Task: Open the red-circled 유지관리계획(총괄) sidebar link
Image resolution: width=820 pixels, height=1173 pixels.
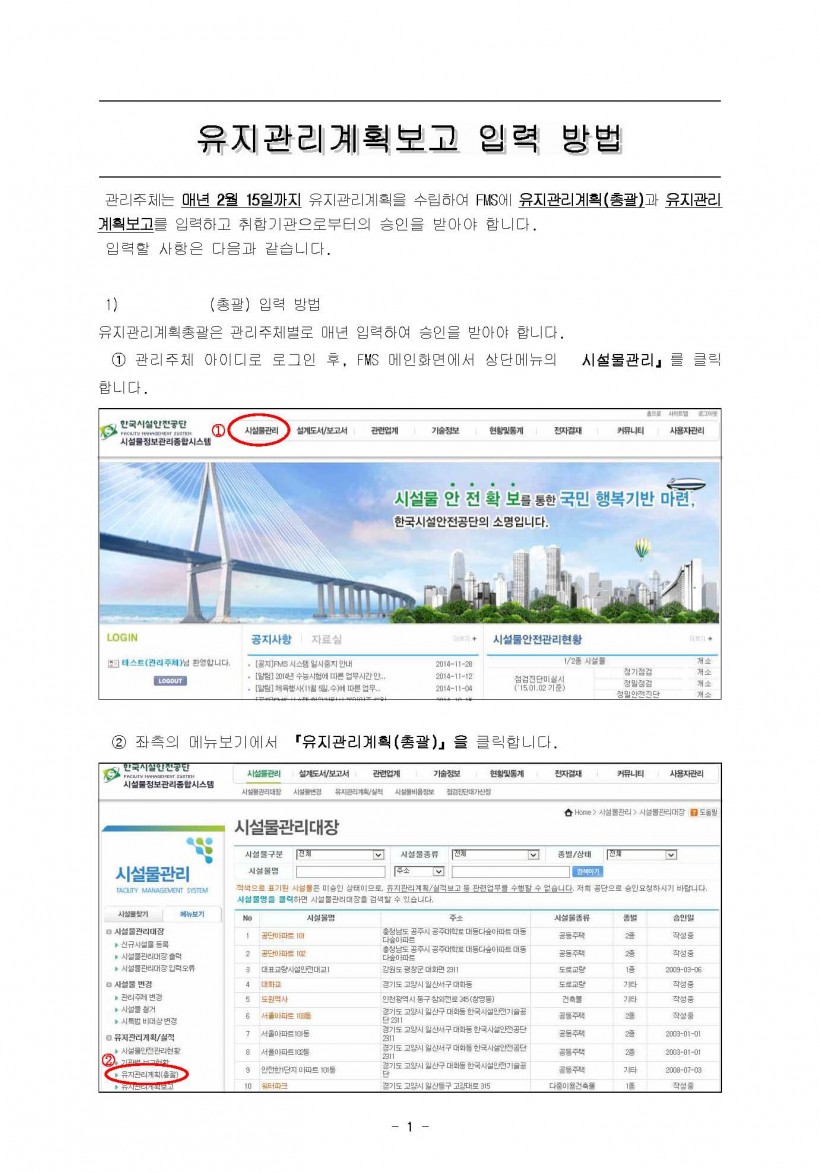Action: click(x=148, y=1074)
